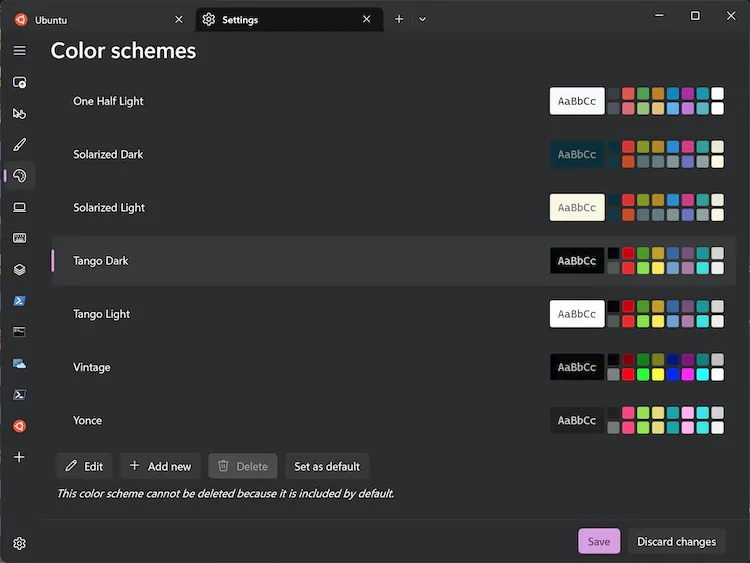Screen dimensions: 750x563
Task: Switch to the Ubuntu tab
Action: (95, 19)
